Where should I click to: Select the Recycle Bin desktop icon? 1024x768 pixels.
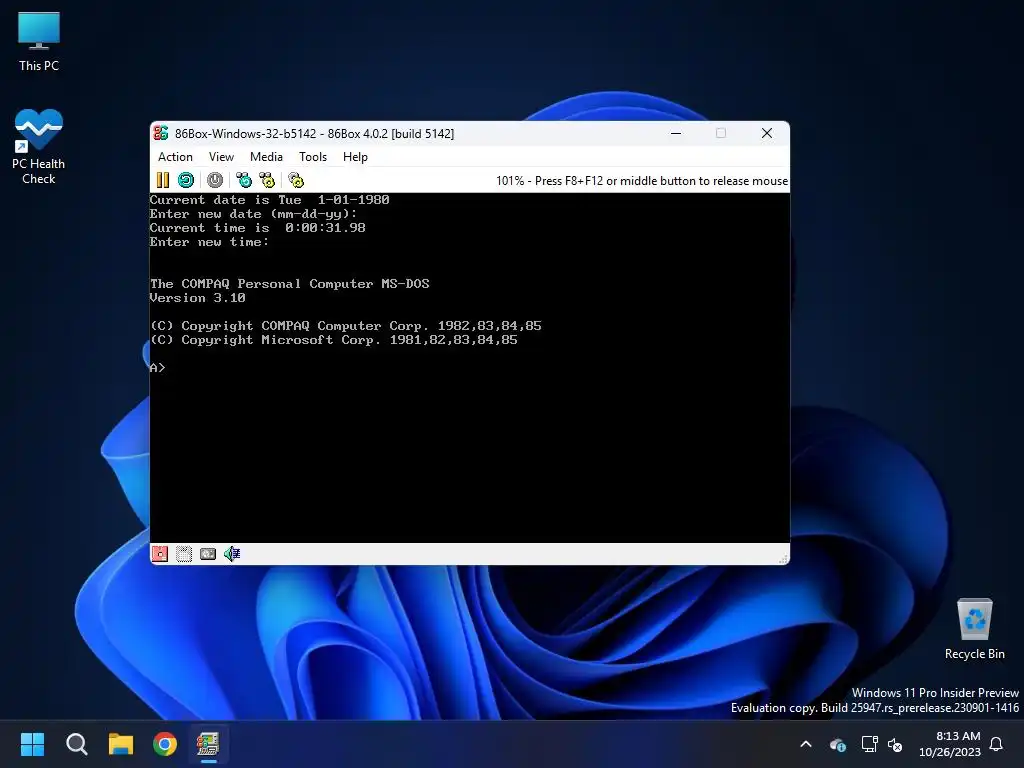coord(974,629)
